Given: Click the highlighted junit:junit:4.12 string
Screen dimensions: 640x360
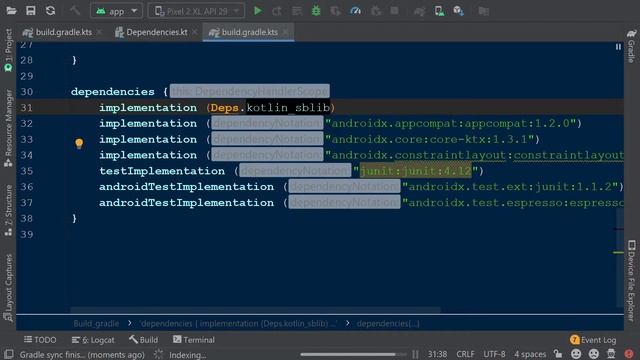Looking at the screenshot, I should point(416,171).
